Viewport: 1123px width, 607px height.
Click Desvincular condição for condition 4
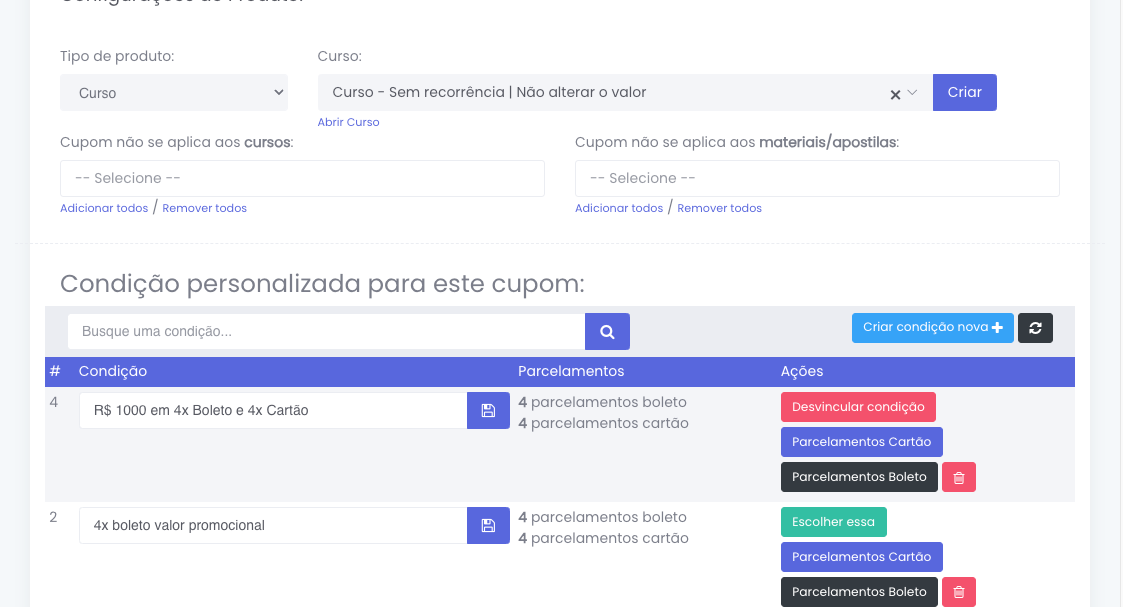click(x=857, y=407)
